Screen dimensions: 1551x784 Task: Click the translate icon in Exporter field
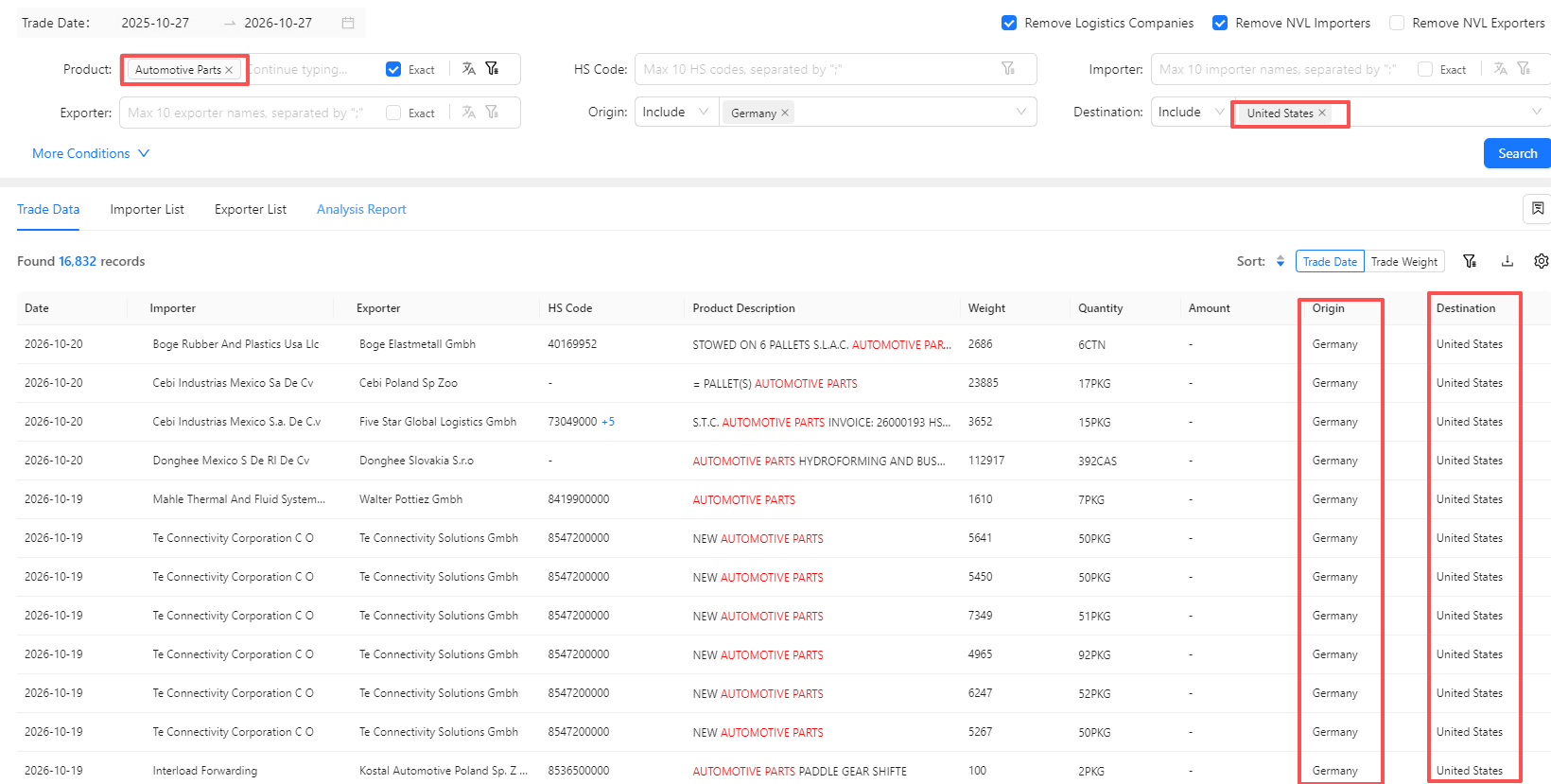pos(469,113)
